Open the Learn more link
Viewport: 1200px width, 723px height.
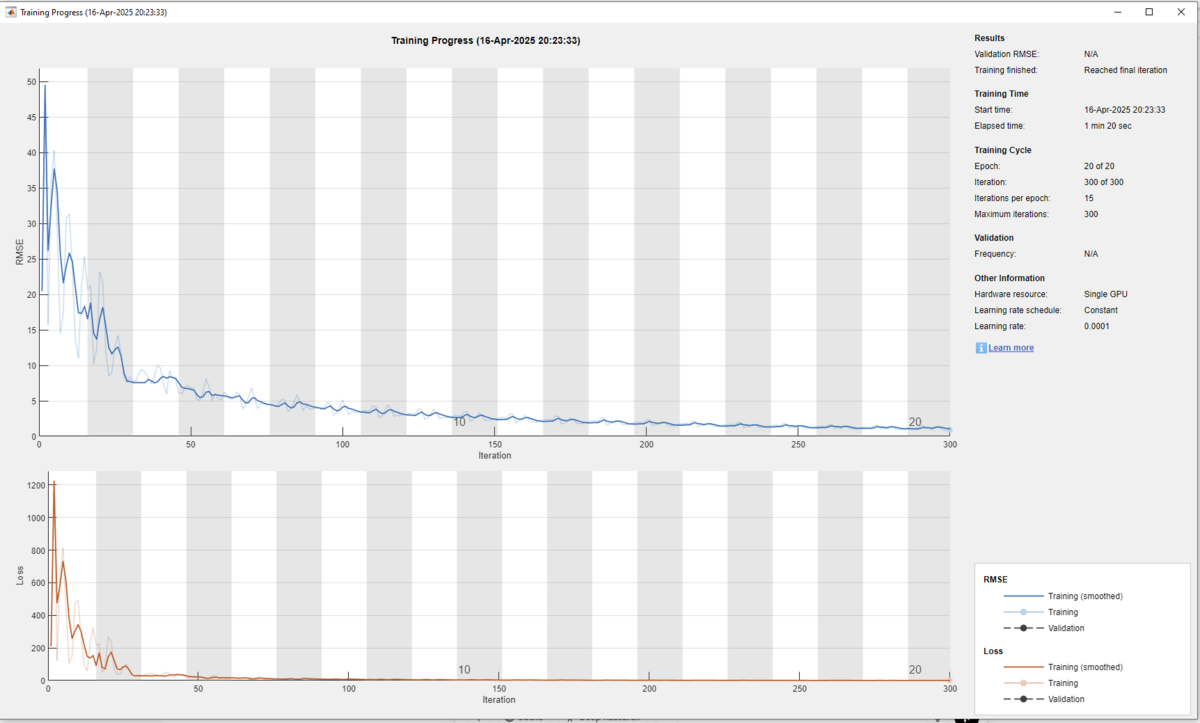click(1010, 348)
